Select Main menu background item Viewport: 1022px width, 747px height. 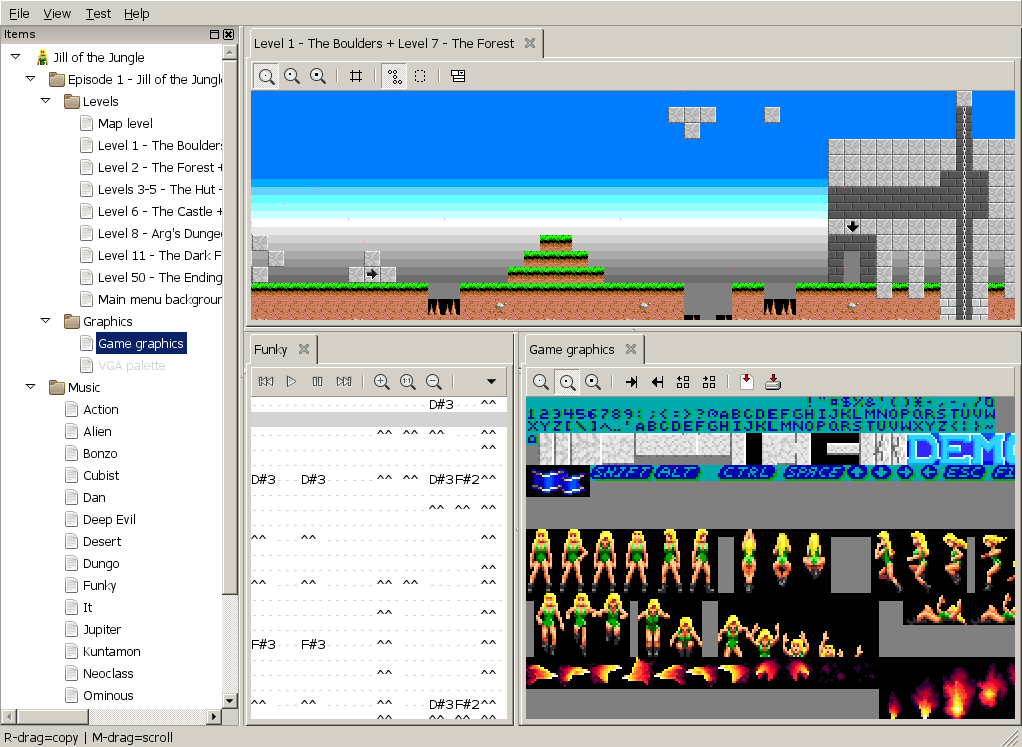[x=160, y=299]
